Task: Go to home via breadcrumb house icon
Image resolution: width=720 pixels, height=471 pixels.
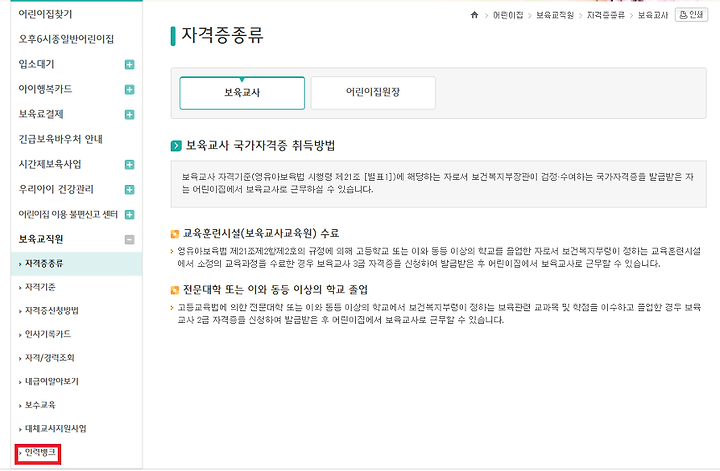Action: [474, 15]
